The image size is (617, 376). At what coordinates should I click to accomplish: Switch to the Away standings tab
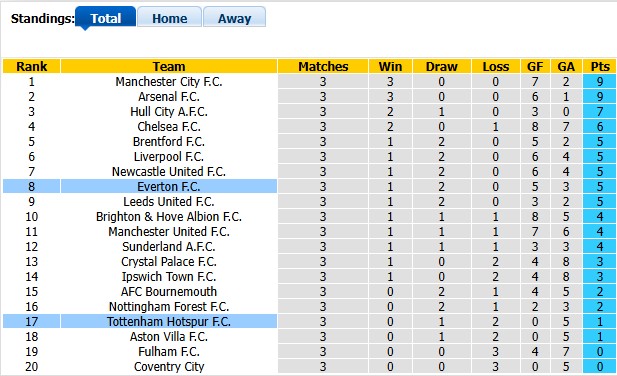tap(235, 18)
